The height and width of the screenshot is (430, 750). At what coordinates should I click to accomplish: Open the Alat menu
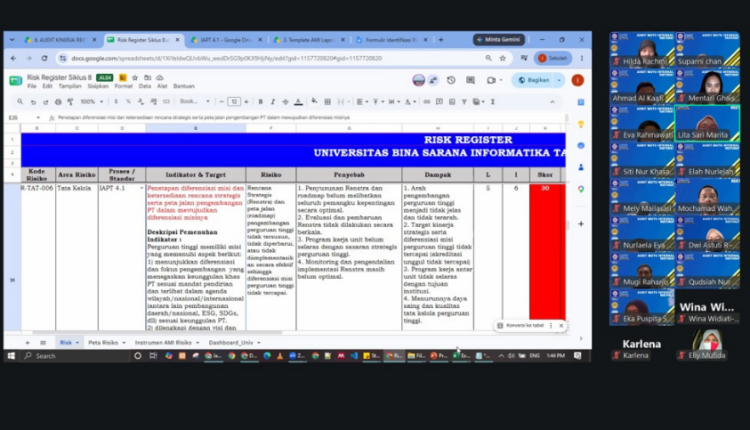point(162,86)
